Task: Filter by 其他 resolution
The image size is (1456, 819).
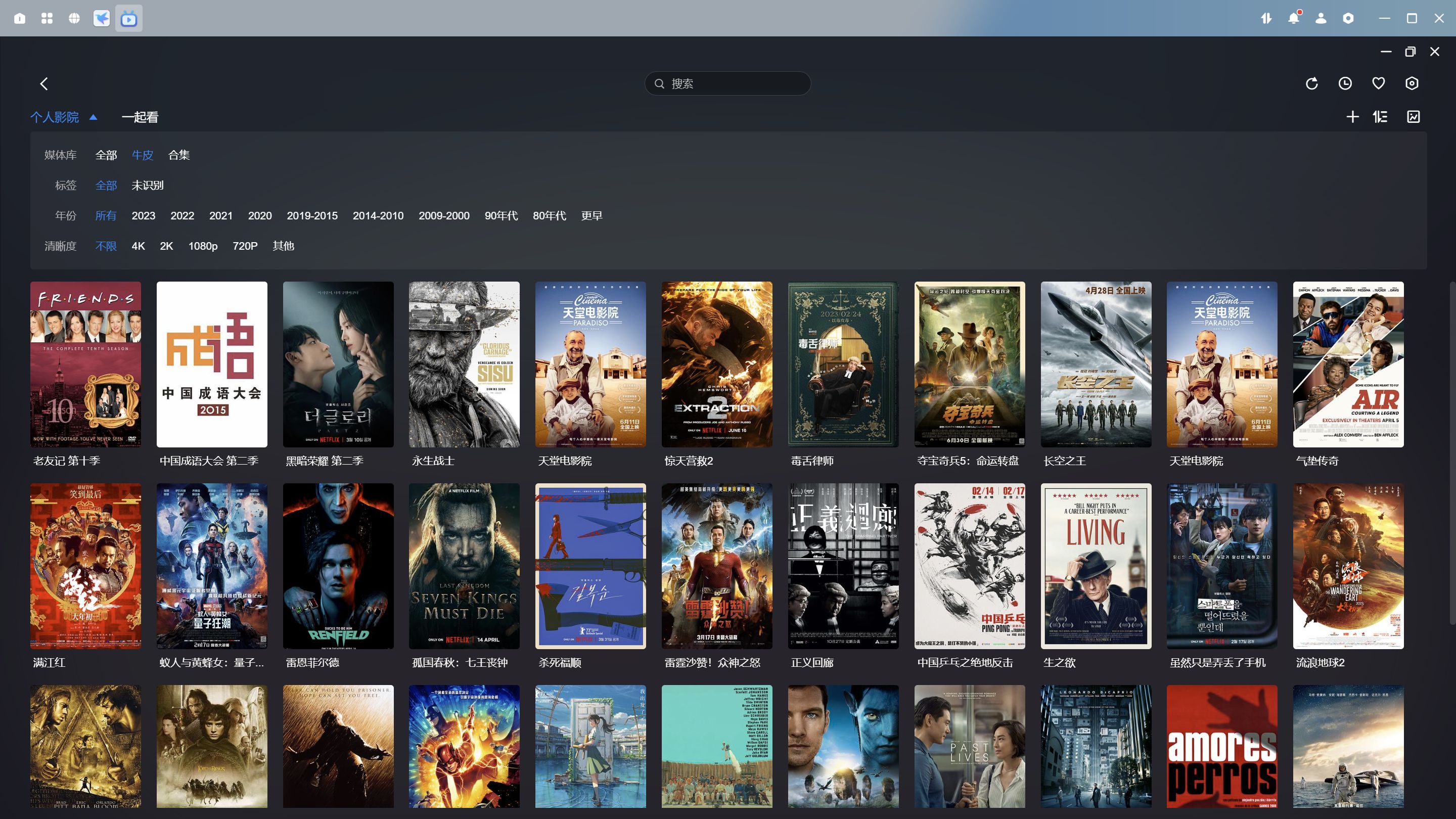Action: click(x=284, y=246)
